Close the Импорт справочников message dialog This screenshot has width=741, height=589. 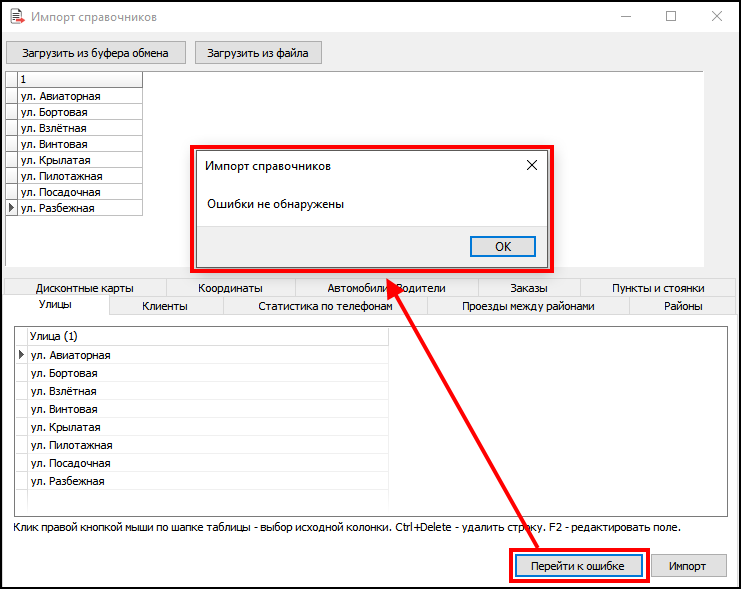pyautogui.click(x=531, y=166)
